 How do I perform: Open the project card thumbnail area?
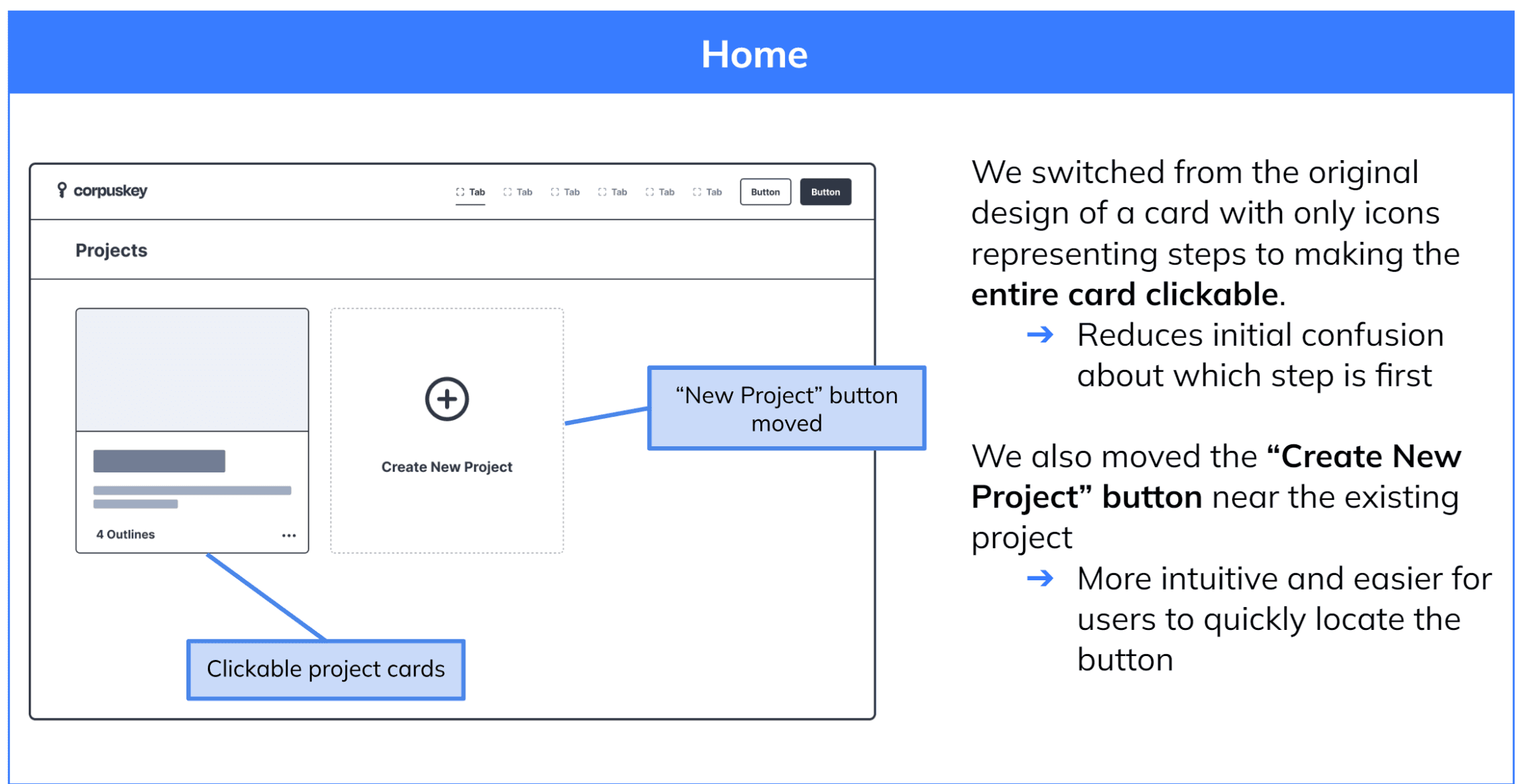[192, 370]
